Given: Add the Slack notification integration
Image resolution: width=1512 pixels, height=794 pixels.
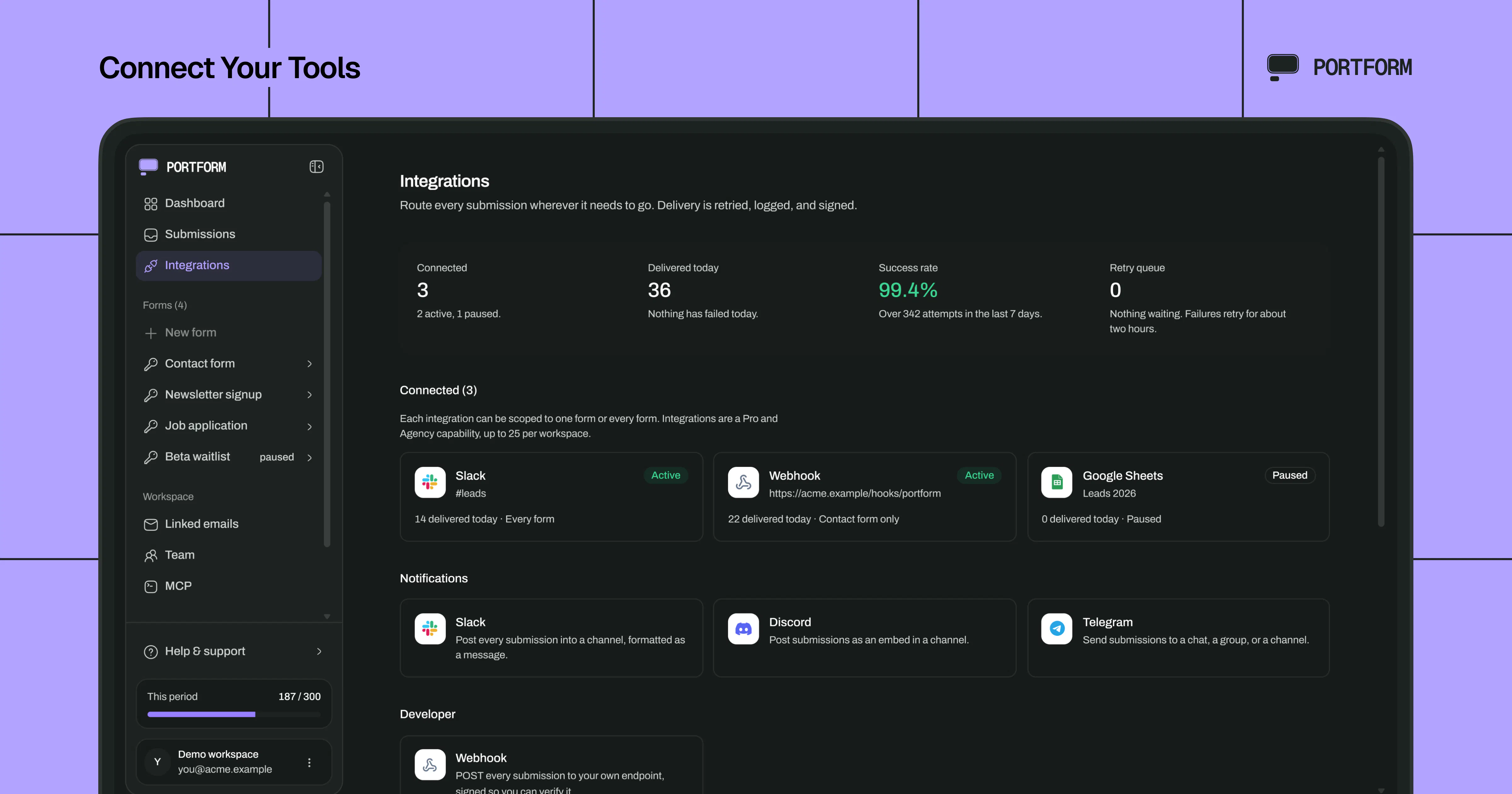Looking at the screenshot, I should click(x=551, y=638).
